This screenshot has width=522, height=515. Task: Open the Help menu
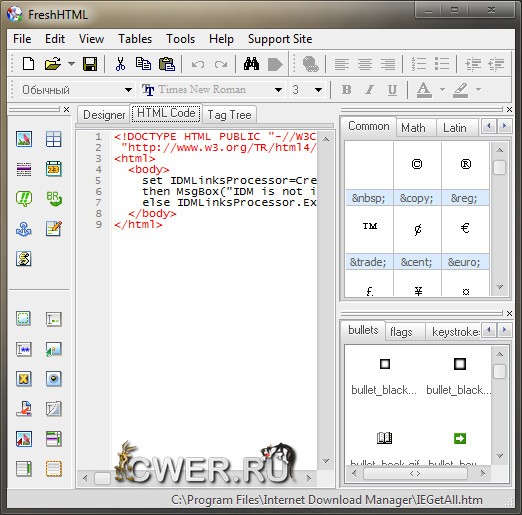click(221, 39)
